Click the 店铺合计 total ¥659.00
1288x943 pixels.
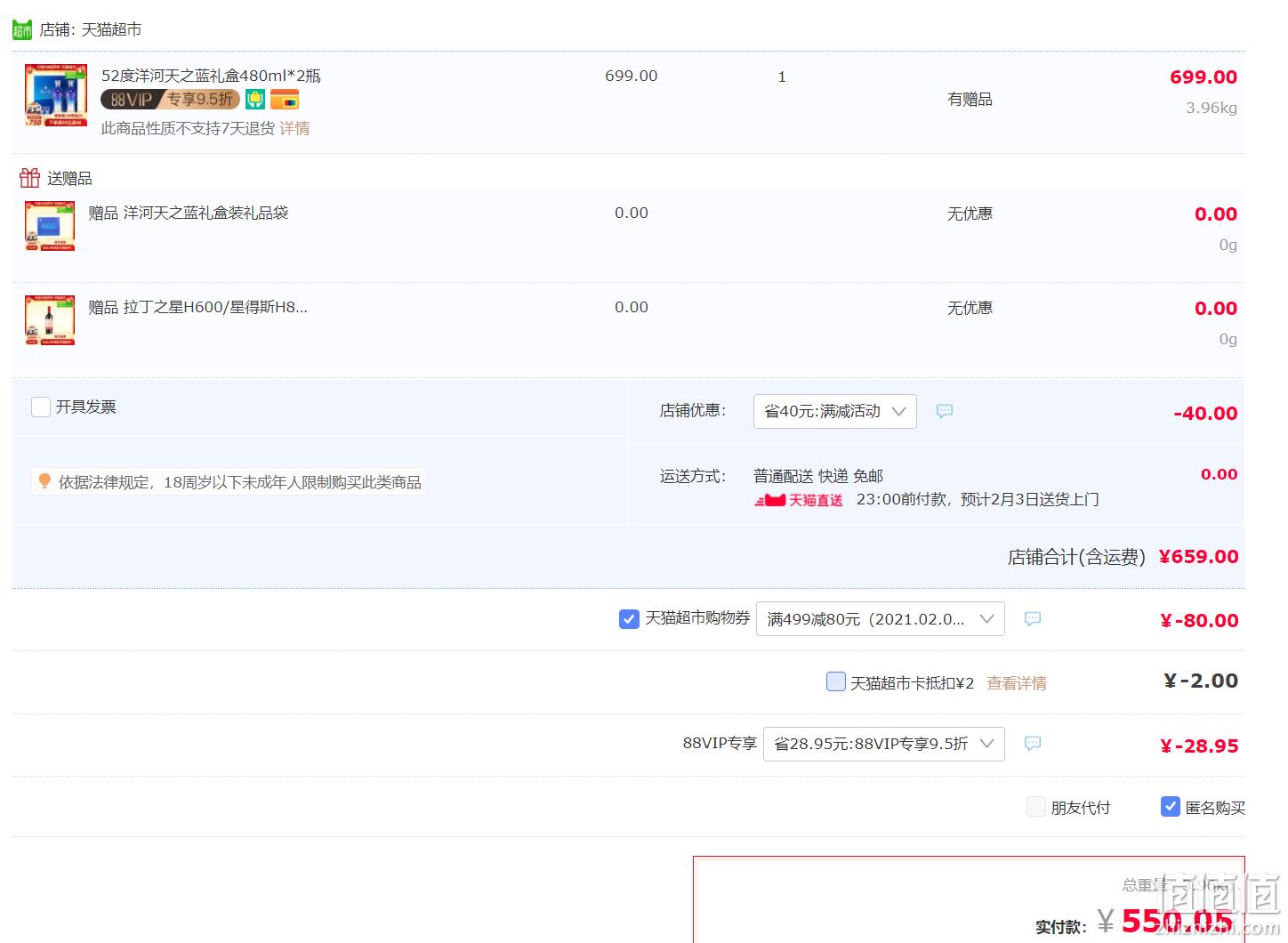[1198, 557]
